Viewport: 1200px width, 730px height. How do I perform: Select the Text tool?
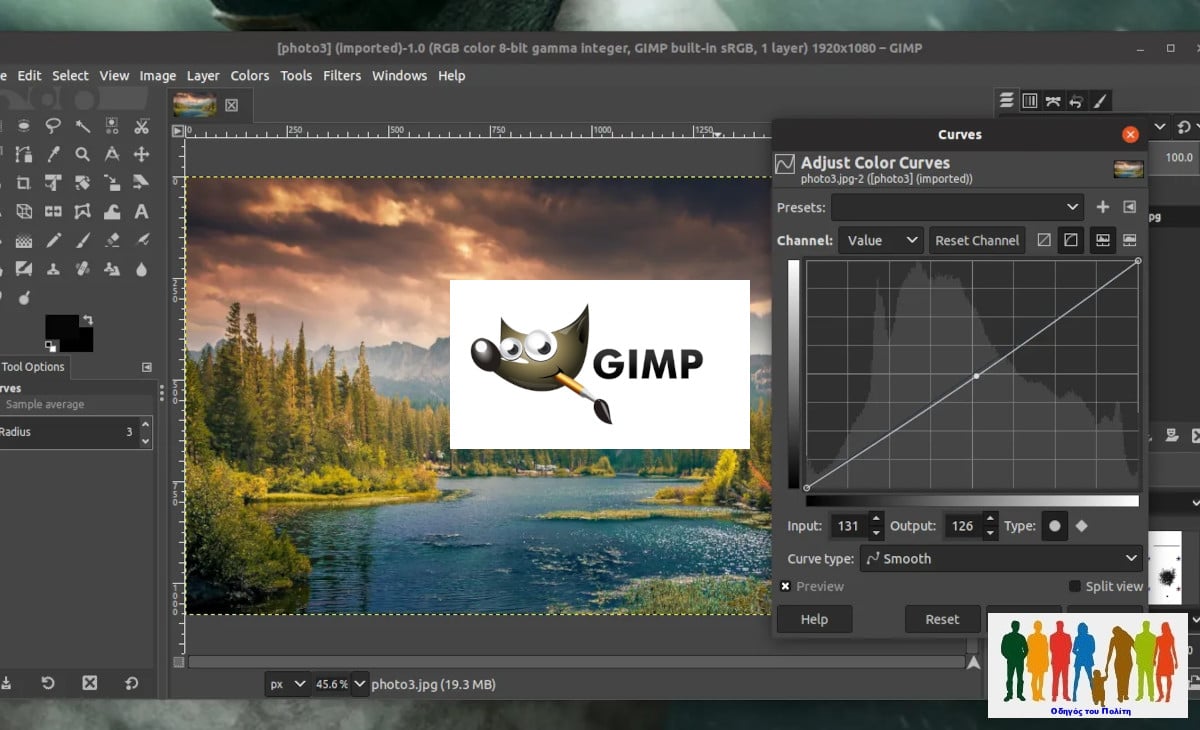141,211
